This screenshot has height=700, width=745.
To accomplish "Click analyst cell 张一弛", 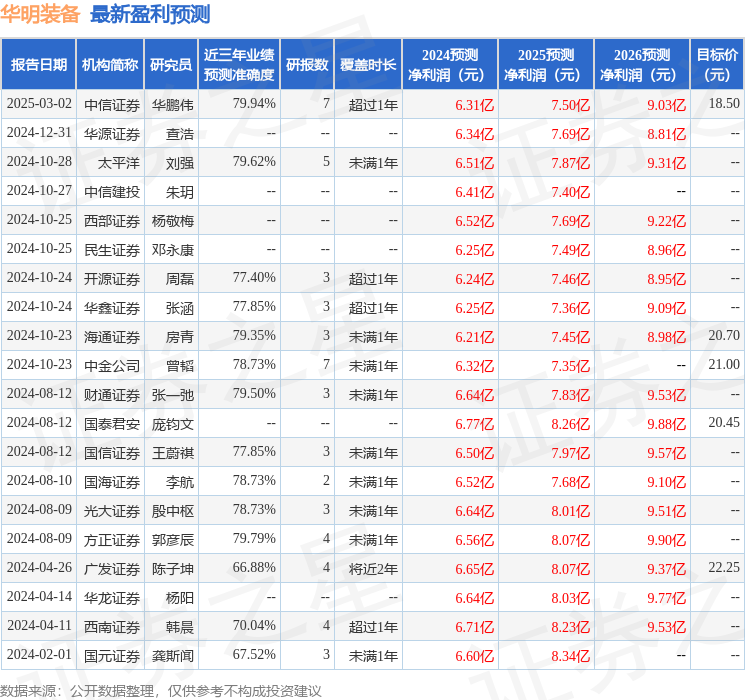I will [x=172, y=394].
